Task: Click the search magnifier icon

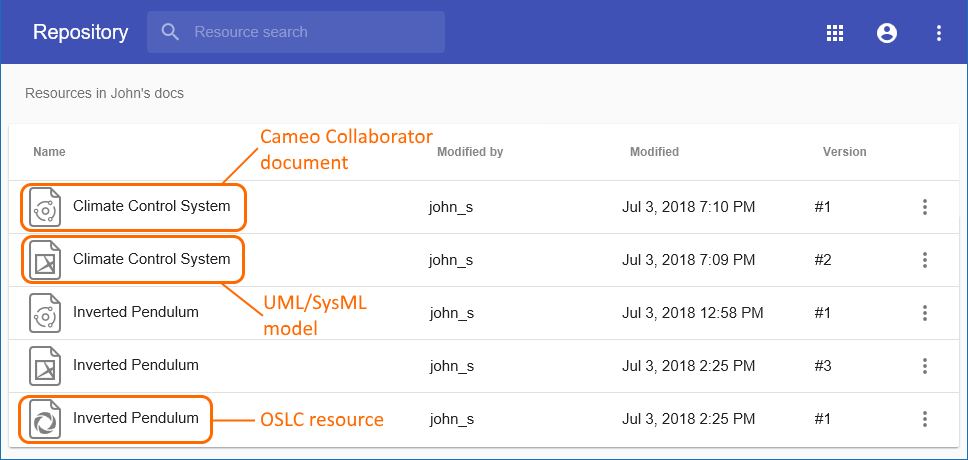Action: tap(170, 32)
